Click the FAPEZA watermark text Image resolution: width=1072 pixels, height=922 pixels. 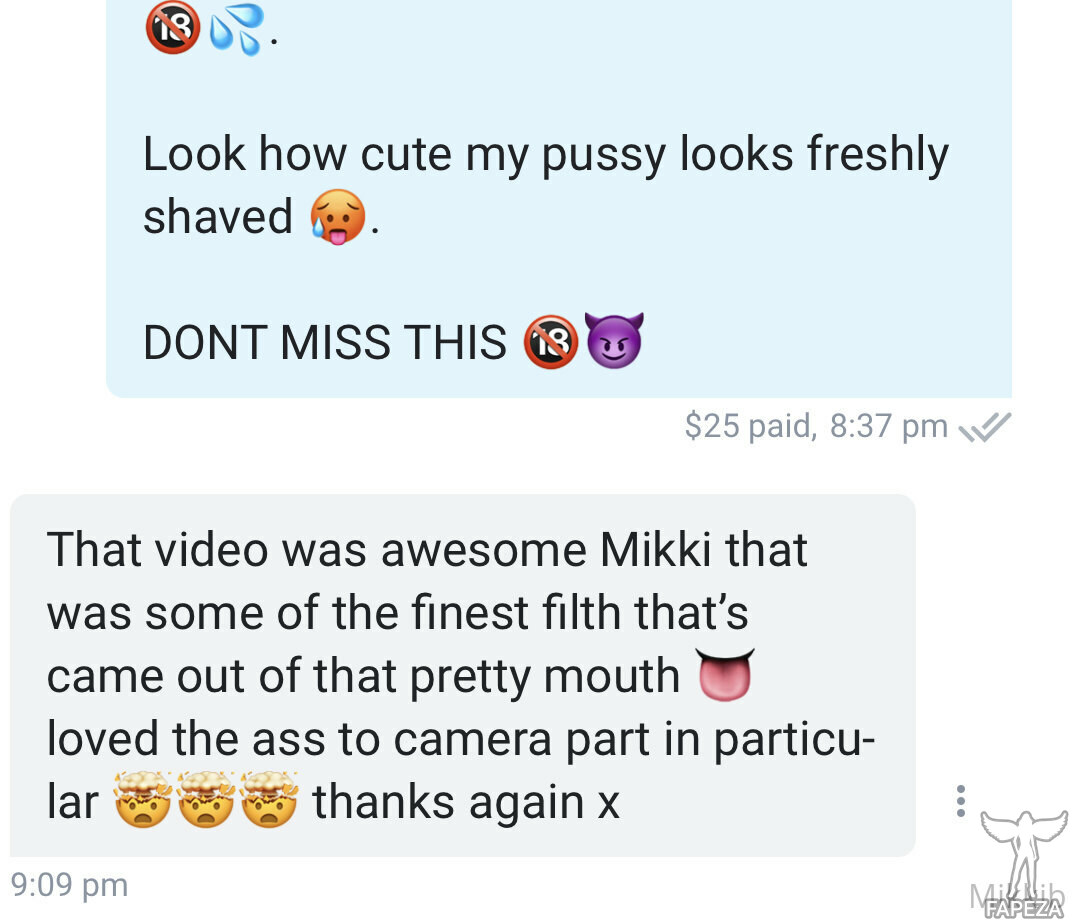(x=1024, y=909)
